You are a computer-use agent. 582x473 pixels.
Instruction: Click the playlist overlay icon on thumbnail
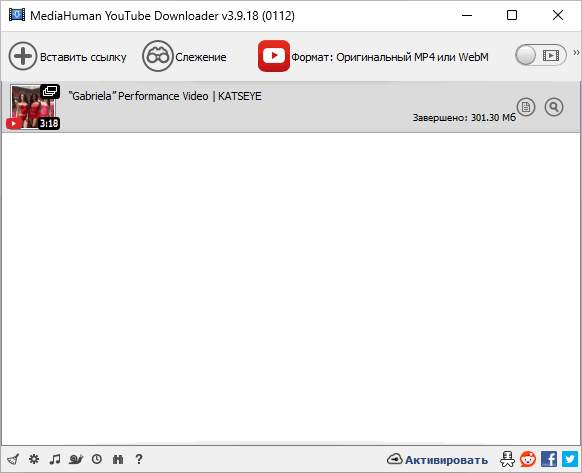[x=50, y=91]
